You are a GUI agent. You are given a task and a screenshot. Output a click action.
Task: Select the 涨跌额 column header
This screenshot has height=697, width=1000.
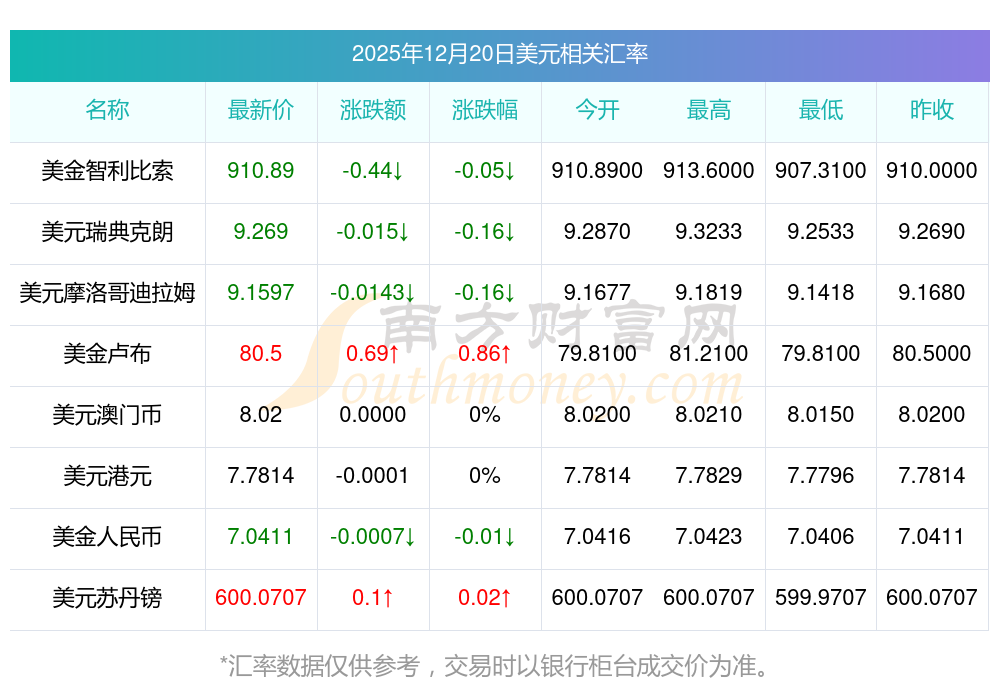coord(373,110)
